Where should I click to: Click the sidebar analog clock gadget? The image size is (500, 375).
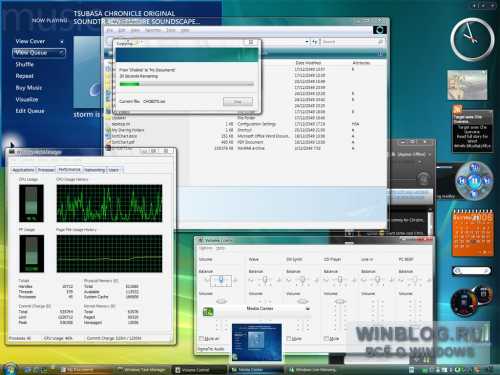pos(472,39)
